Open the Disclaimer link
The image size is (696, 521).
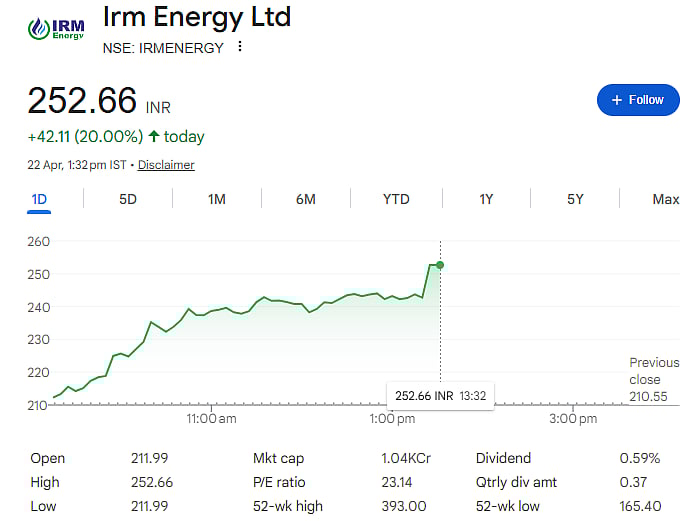166,165
